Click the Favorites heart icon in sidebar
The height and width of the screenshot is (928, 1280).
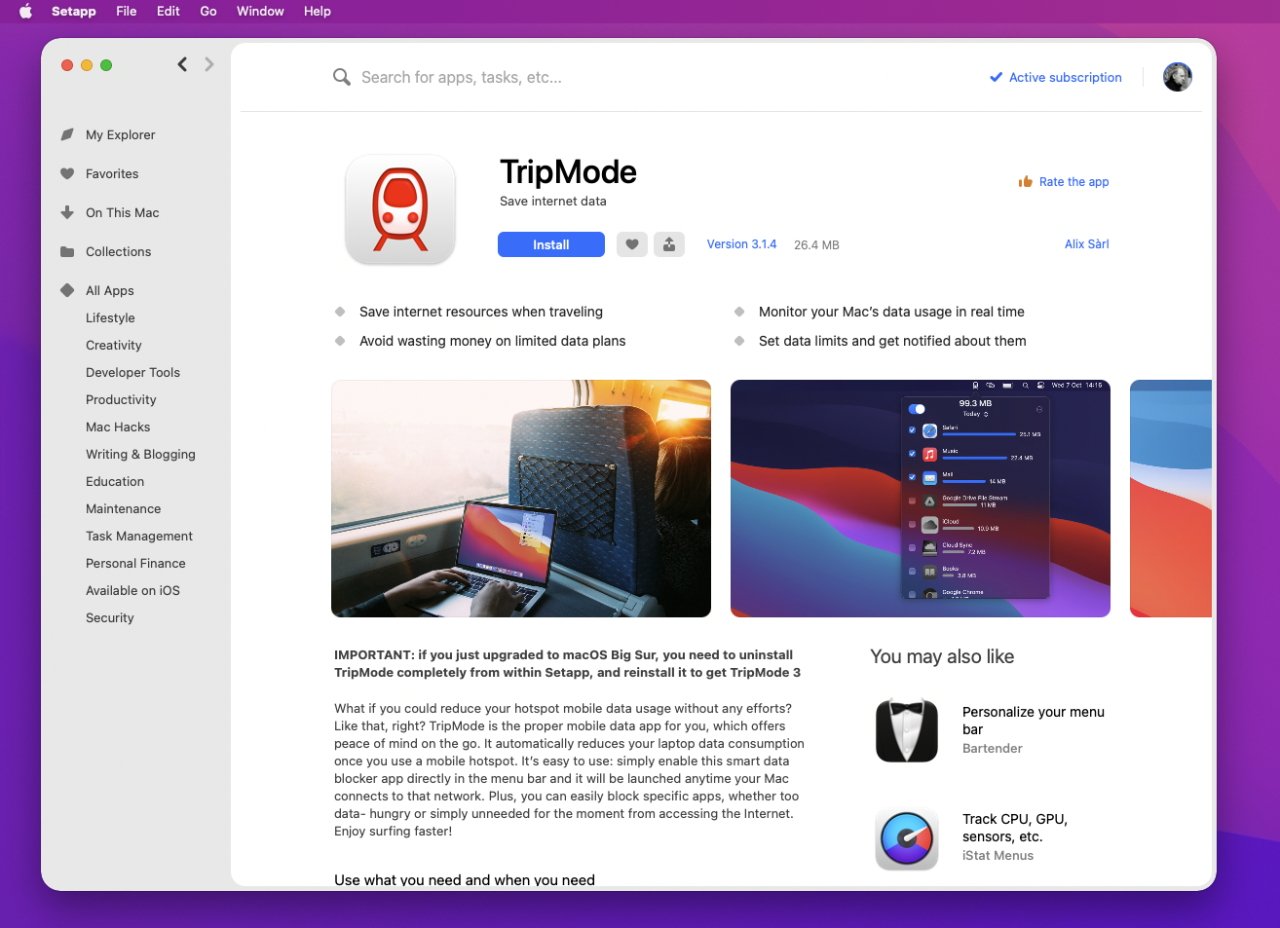coord(67,173)
